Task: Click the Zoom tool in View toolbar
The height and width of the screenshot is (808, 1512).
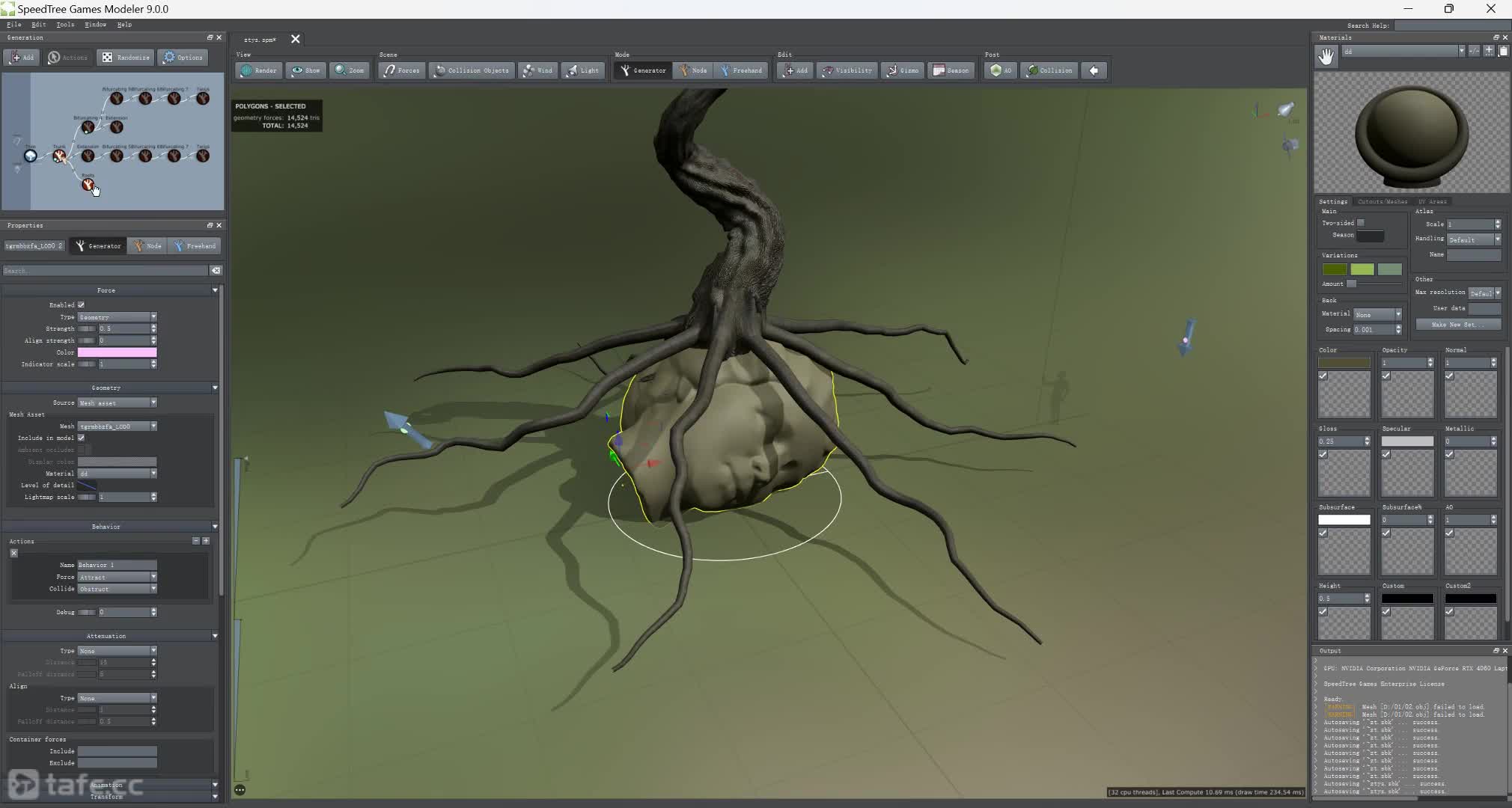Action: tap(350, 70)
